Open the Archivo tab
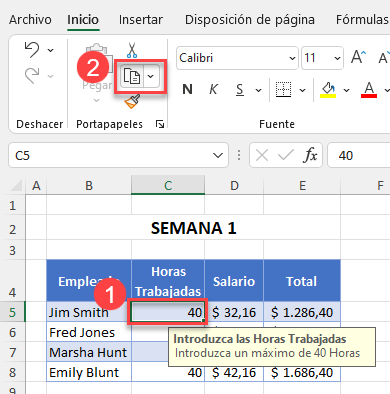 pos(30,20)
